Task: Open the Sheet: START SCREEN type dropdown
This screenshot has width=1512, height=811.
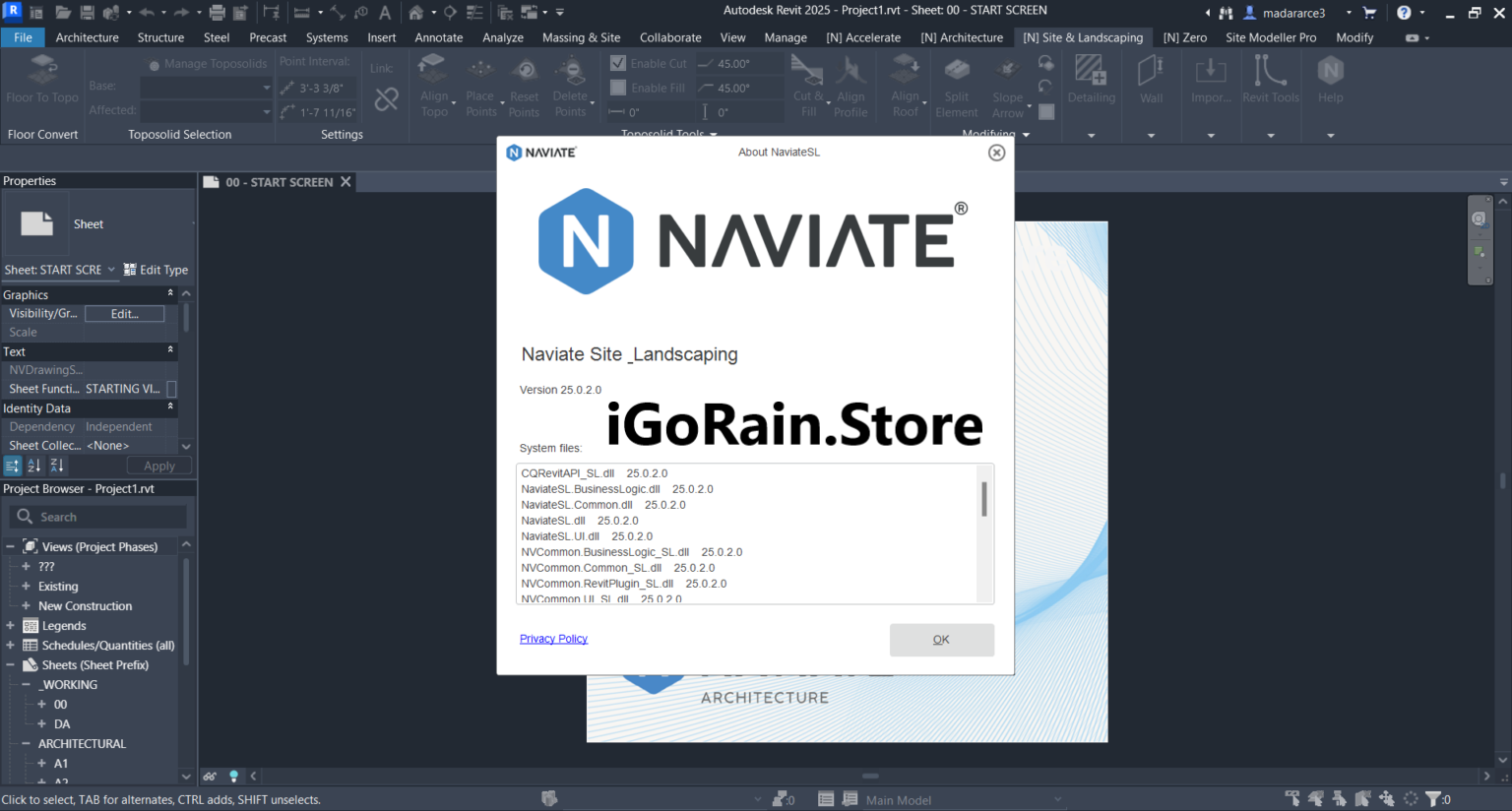Action: (111, 270)
